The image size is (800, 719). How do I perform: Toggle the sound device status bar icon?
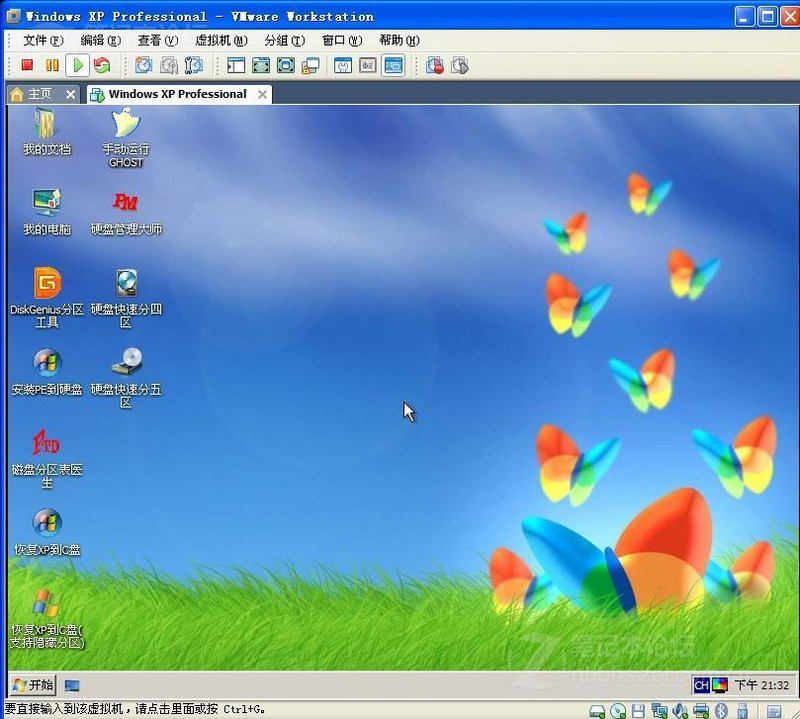679,710
